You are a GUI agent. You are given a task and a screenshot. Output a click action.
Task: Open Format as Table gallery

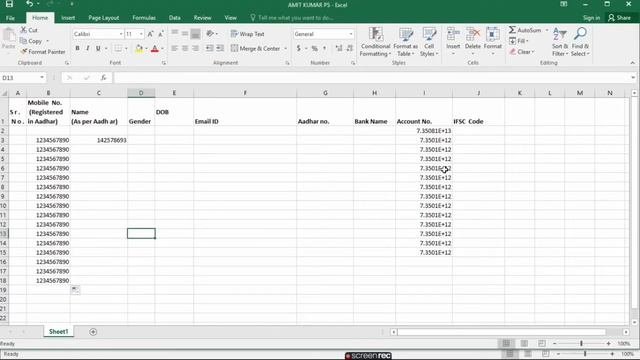click(405, 42)
